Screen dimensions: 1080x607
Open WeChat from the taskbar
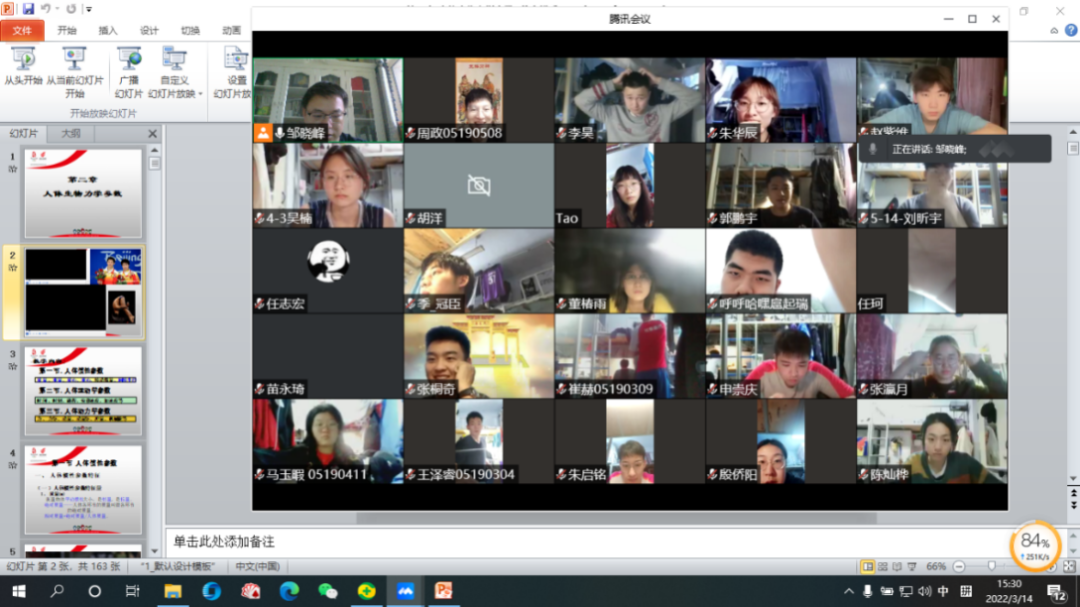tap(328, 591)
